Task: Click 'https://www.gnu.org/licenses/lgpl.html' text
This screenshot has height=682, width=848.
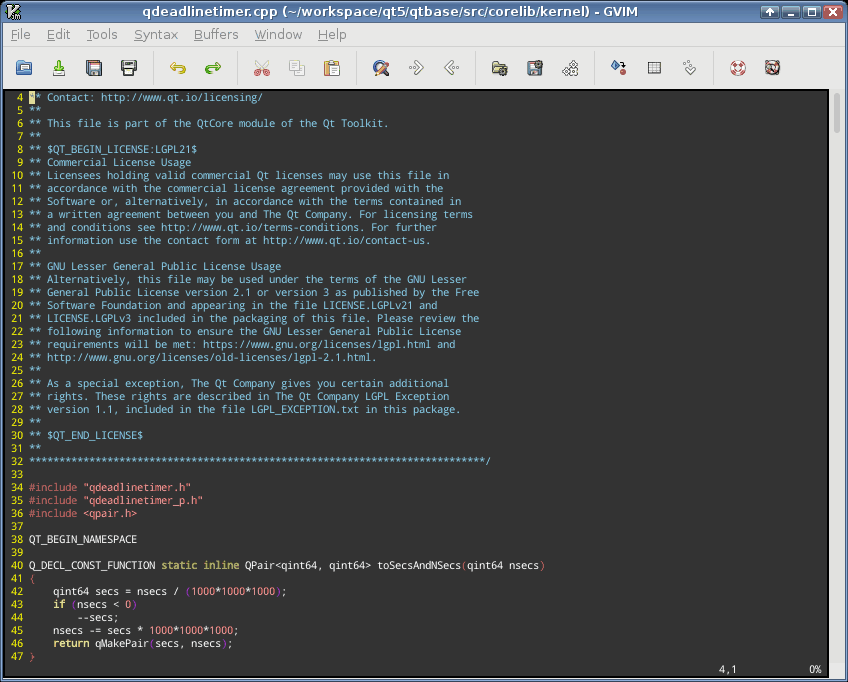Action: (317, 345)
